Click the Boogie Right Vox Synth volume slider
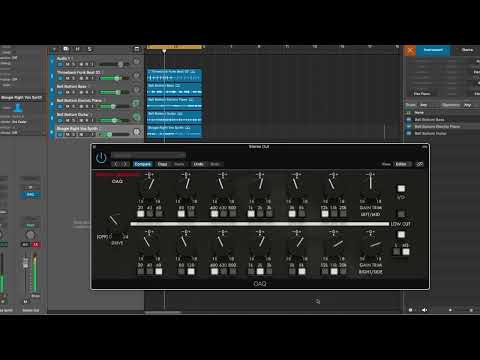 [114, 134]
